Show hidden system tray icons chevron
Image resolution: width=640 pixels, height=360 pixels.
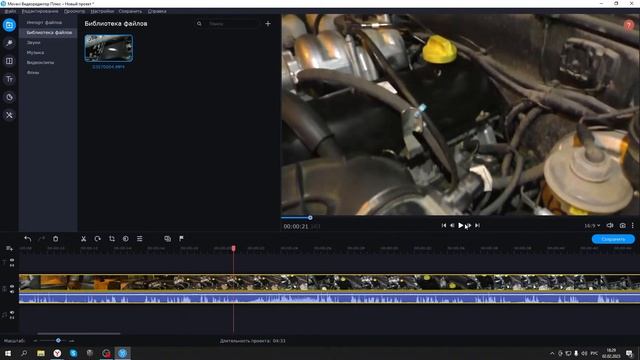[x=552, y=353]
